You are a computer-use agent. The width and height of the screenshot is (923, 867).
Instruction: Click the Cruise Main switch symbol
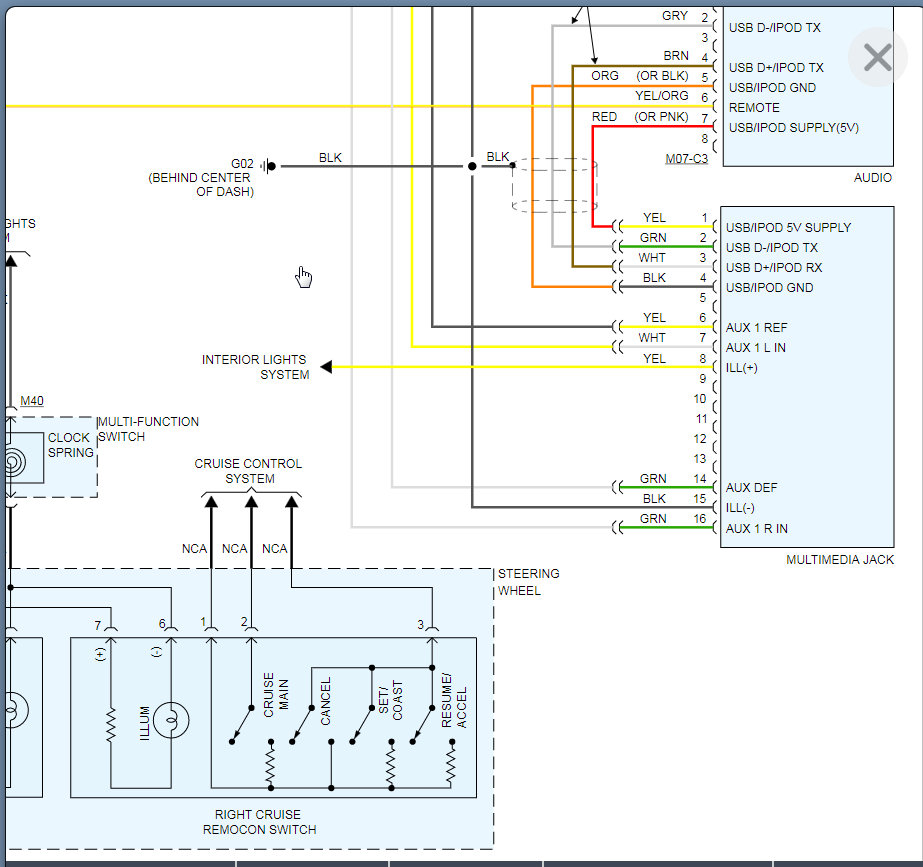242,725
